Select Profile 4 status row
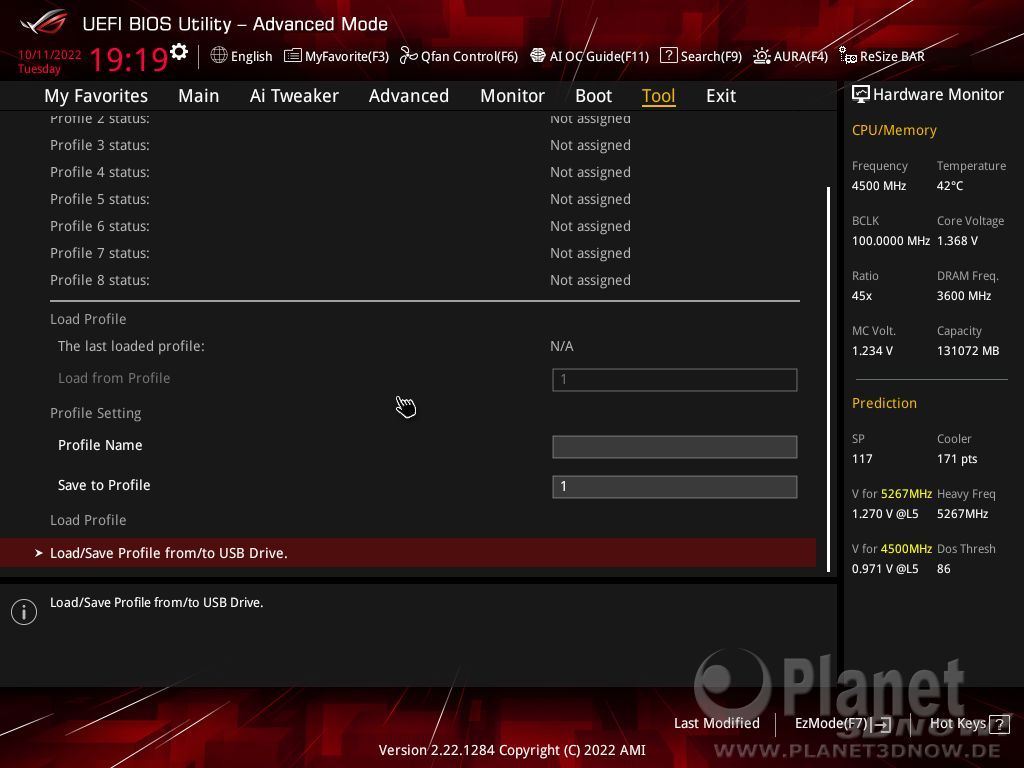The width and height of the screenshot is (1024, 768). [x=424, y=172]
